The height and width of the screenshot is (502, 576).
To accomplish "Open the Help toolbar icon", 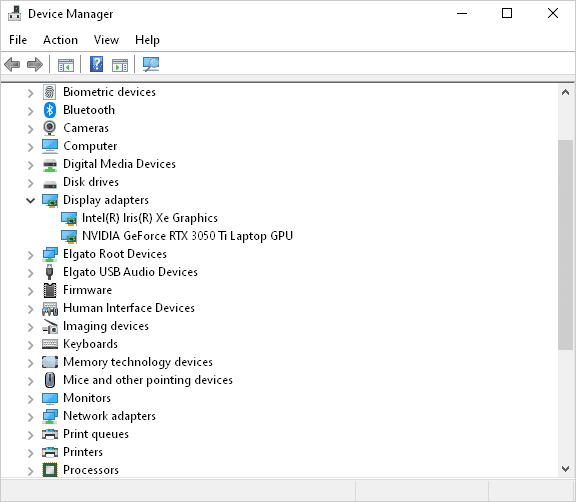I will [97, 65].
